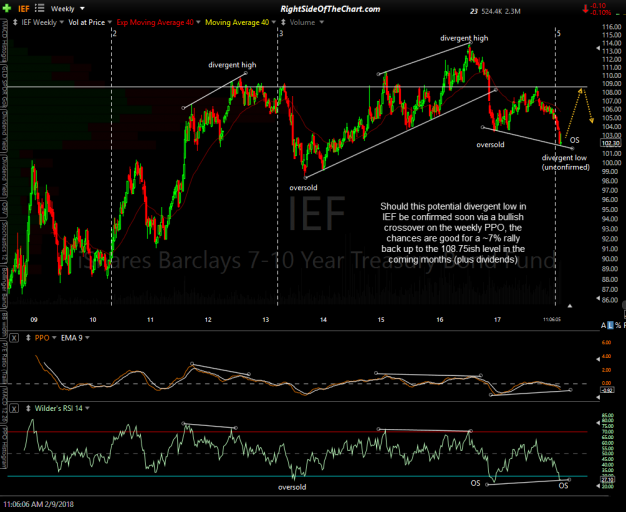This screenshot has width=626, height=512.
Task: Click the vertical dashed line labeled 3
Action: click(278, 168)
